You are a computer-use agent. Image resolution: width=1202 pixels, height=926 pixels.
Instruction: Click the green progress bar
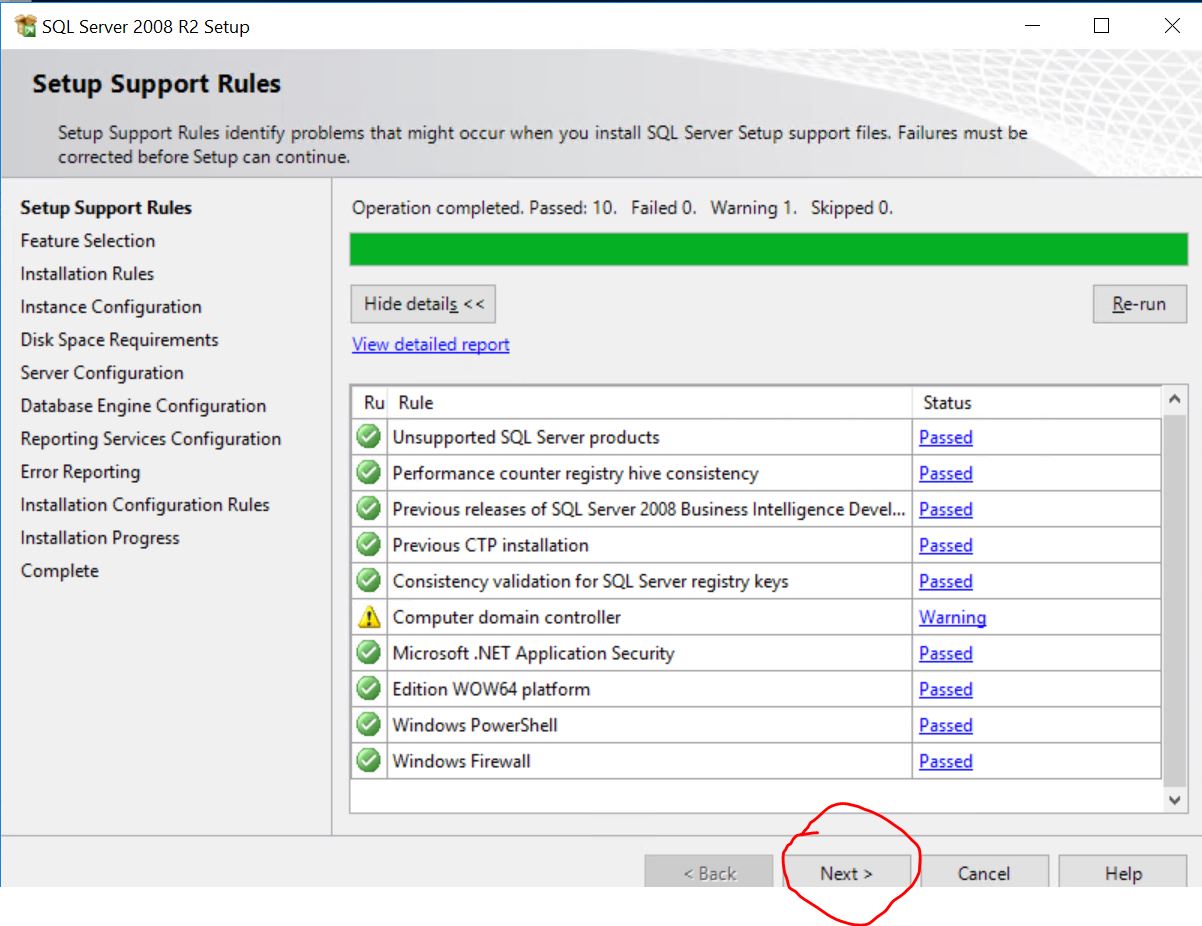pyautogui.click(x=769, y=249)
